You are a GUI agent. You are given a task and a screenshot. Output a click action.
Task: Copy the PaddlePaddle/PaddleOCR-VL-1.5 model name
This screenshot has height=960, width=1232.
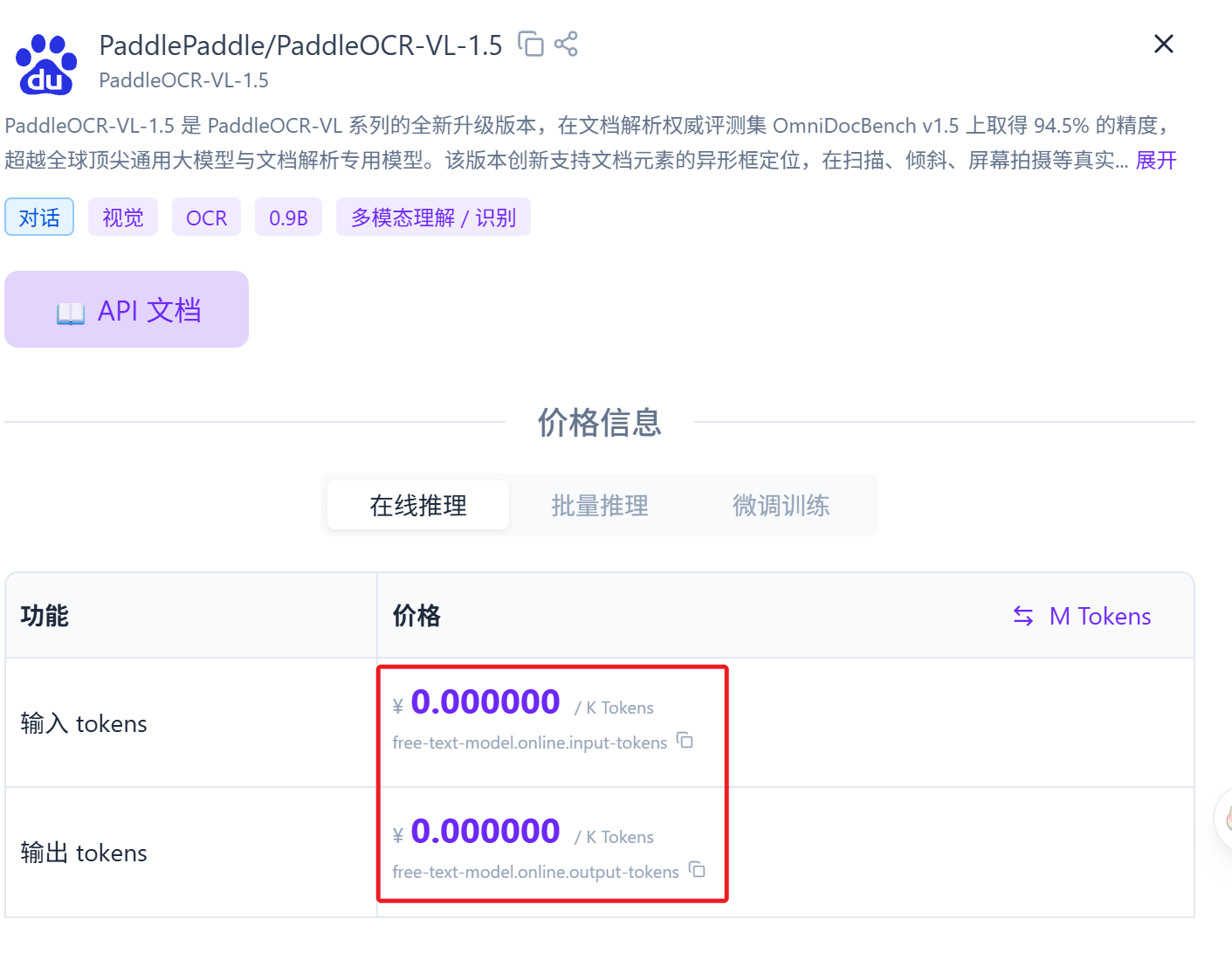pos(530,44)
